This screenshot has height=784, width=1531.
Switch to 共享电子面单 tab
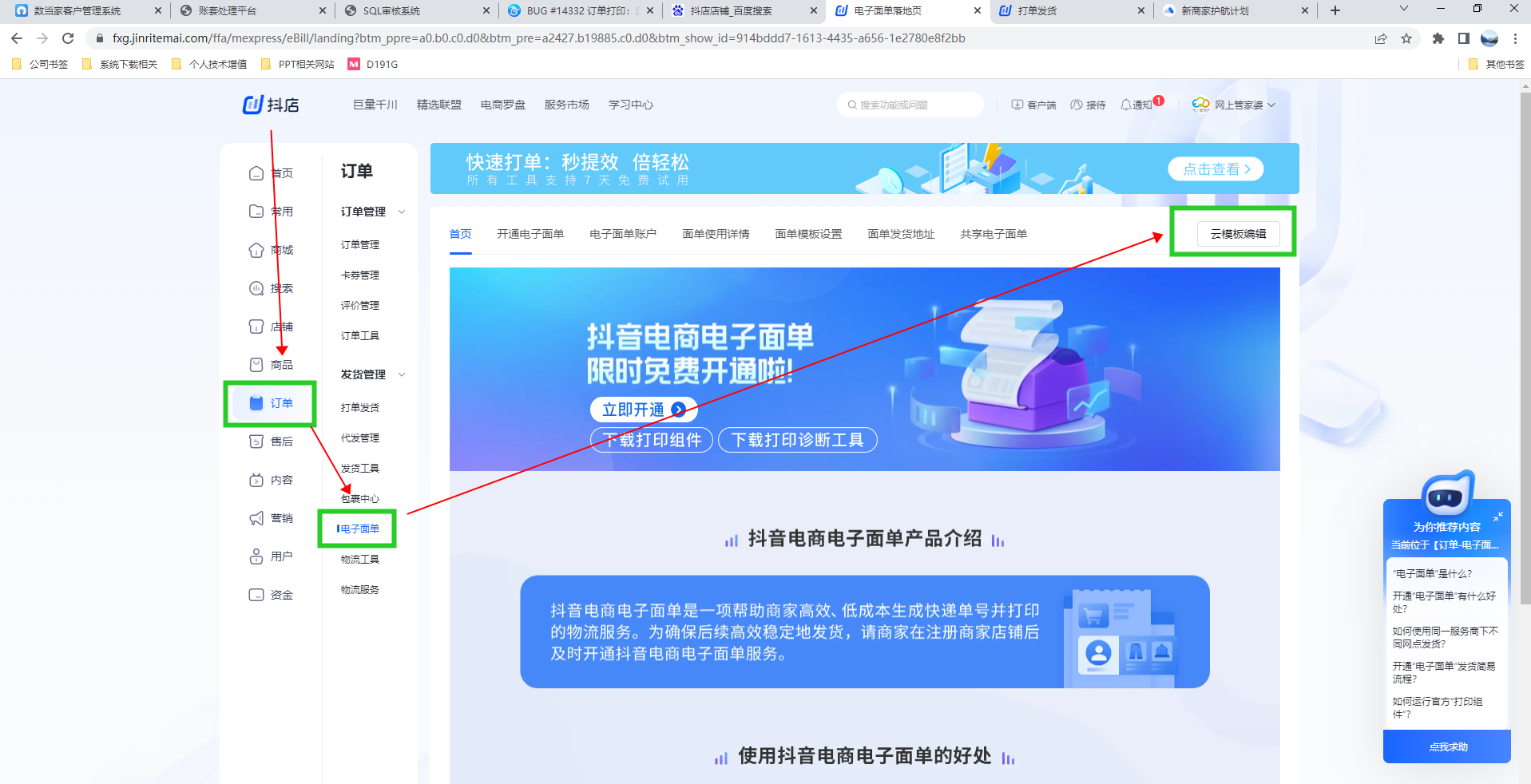coord(994,234)
